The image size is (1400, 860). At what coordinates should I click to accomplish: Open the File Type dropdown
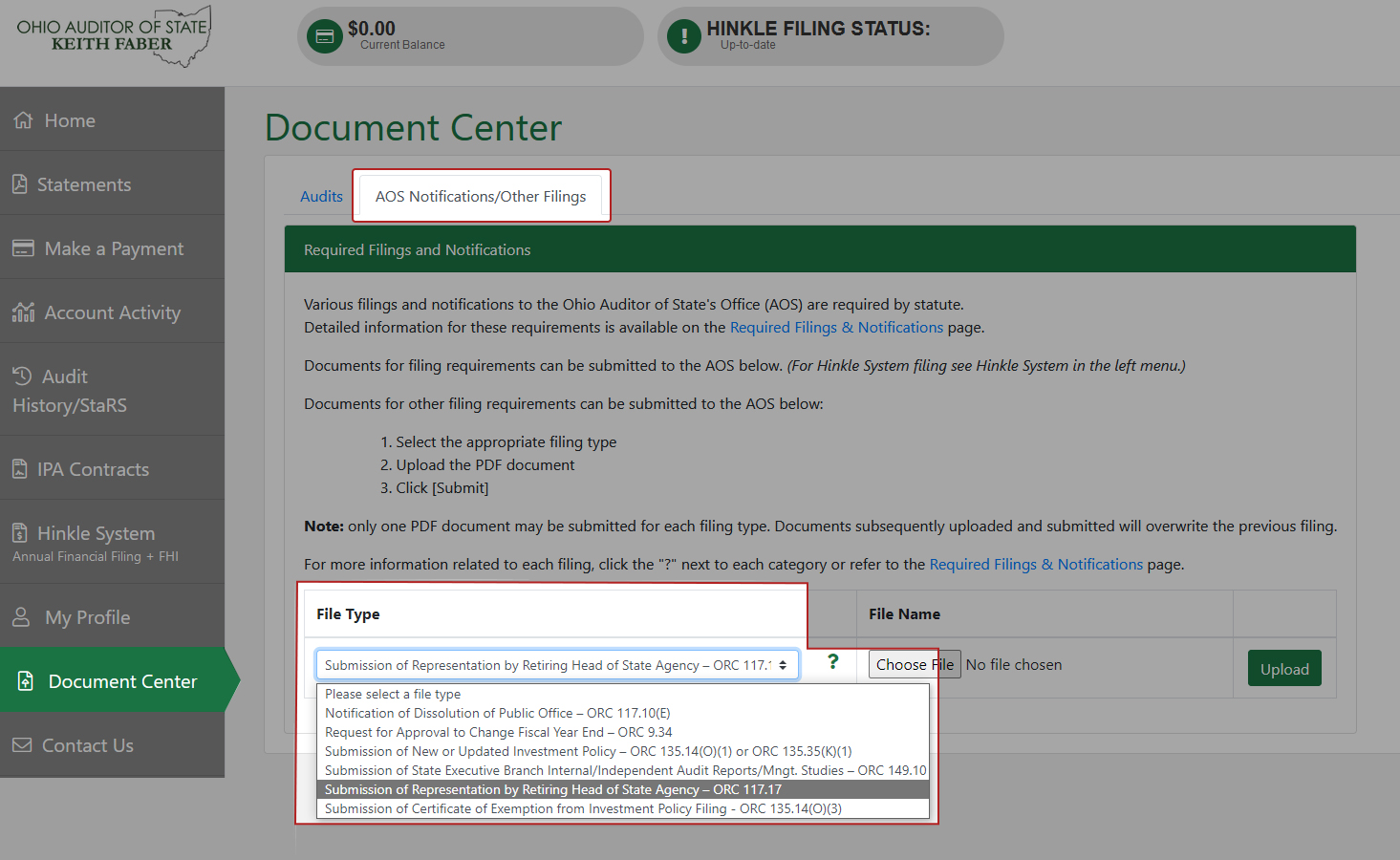(x=557, y=664)
